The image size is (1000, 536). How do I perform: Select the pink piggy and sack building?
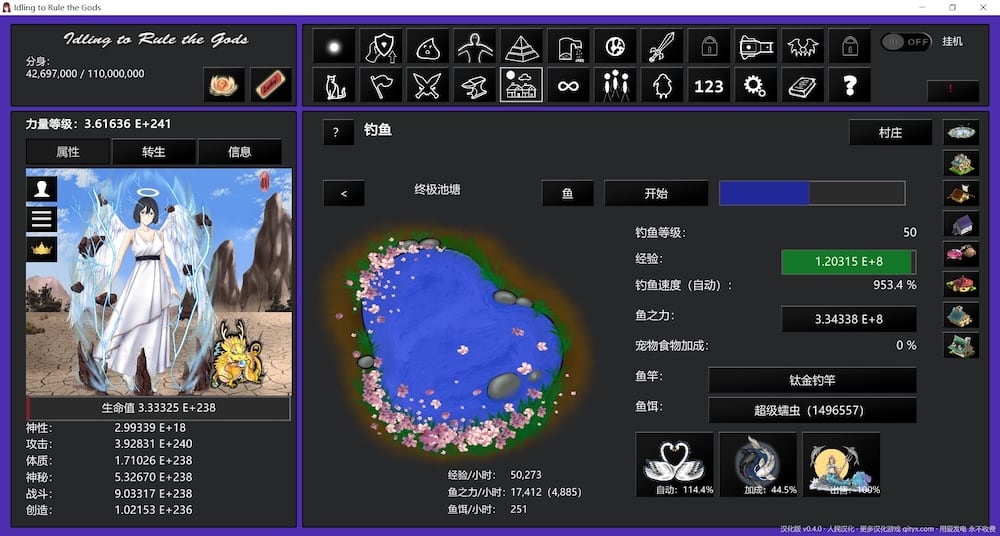pos(961,254)
